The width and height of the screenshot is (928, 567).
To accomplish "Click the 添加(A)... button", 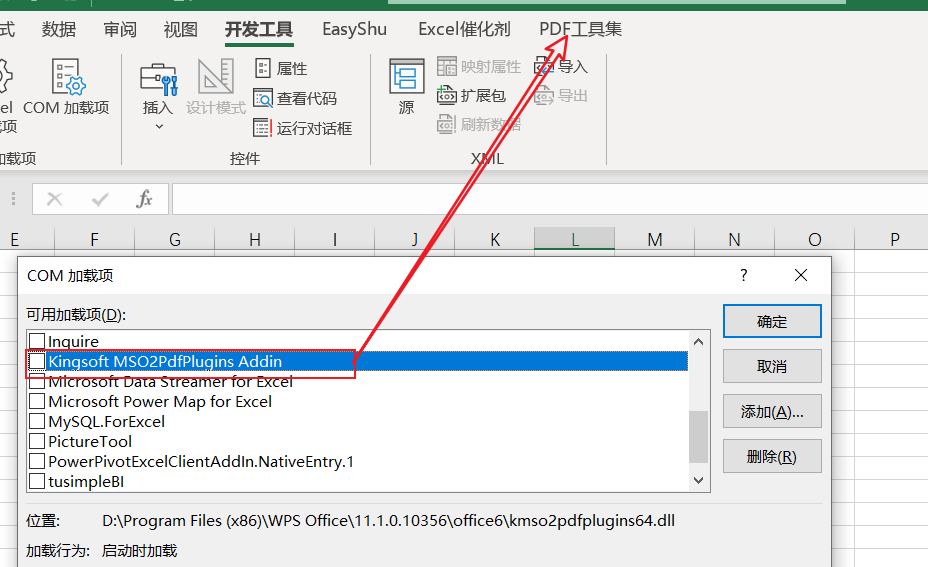I will click(x=772, y=411).
